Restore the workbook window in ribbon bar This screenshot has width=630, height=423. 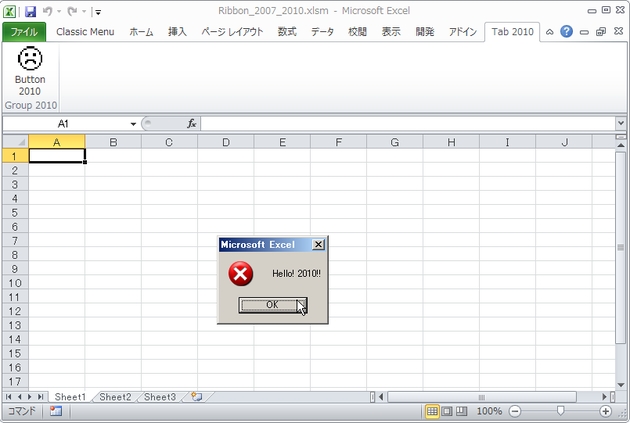coord(601,32)
